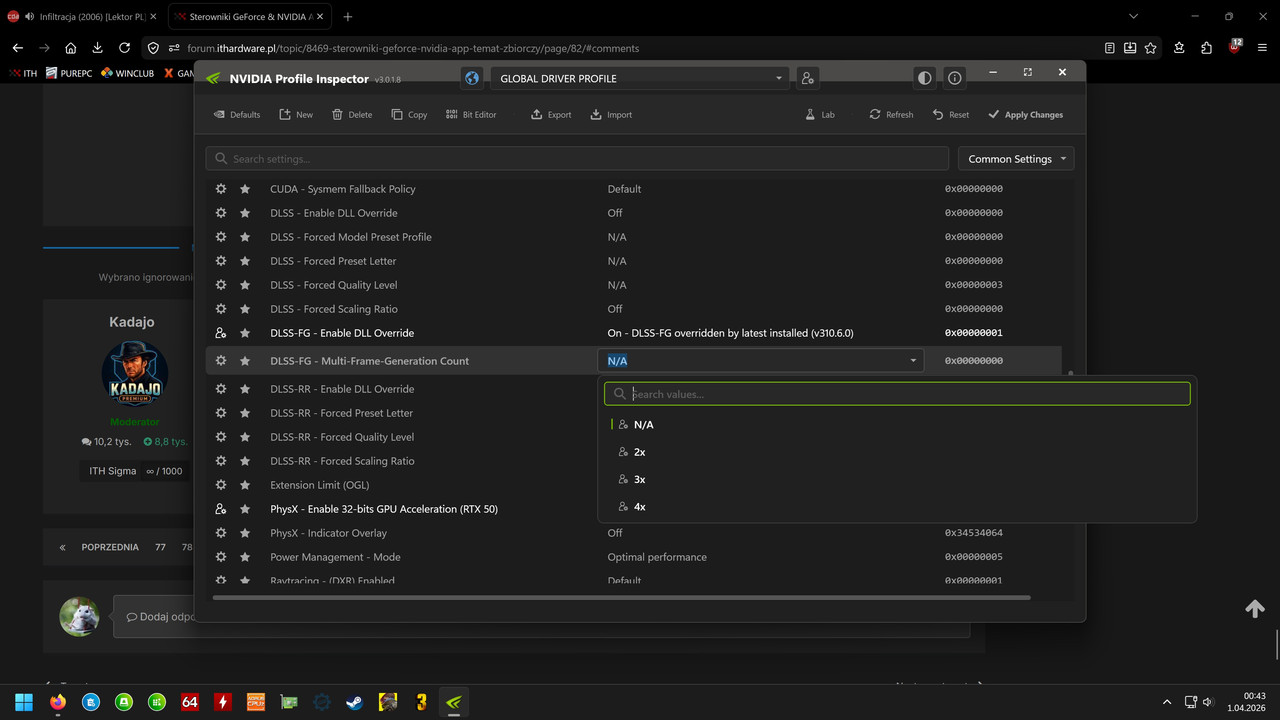Toggle favorite star for DLSS-RR Enable DLL Override
1280x720 pixels.
pyautogui.click(x=245, y=389)
